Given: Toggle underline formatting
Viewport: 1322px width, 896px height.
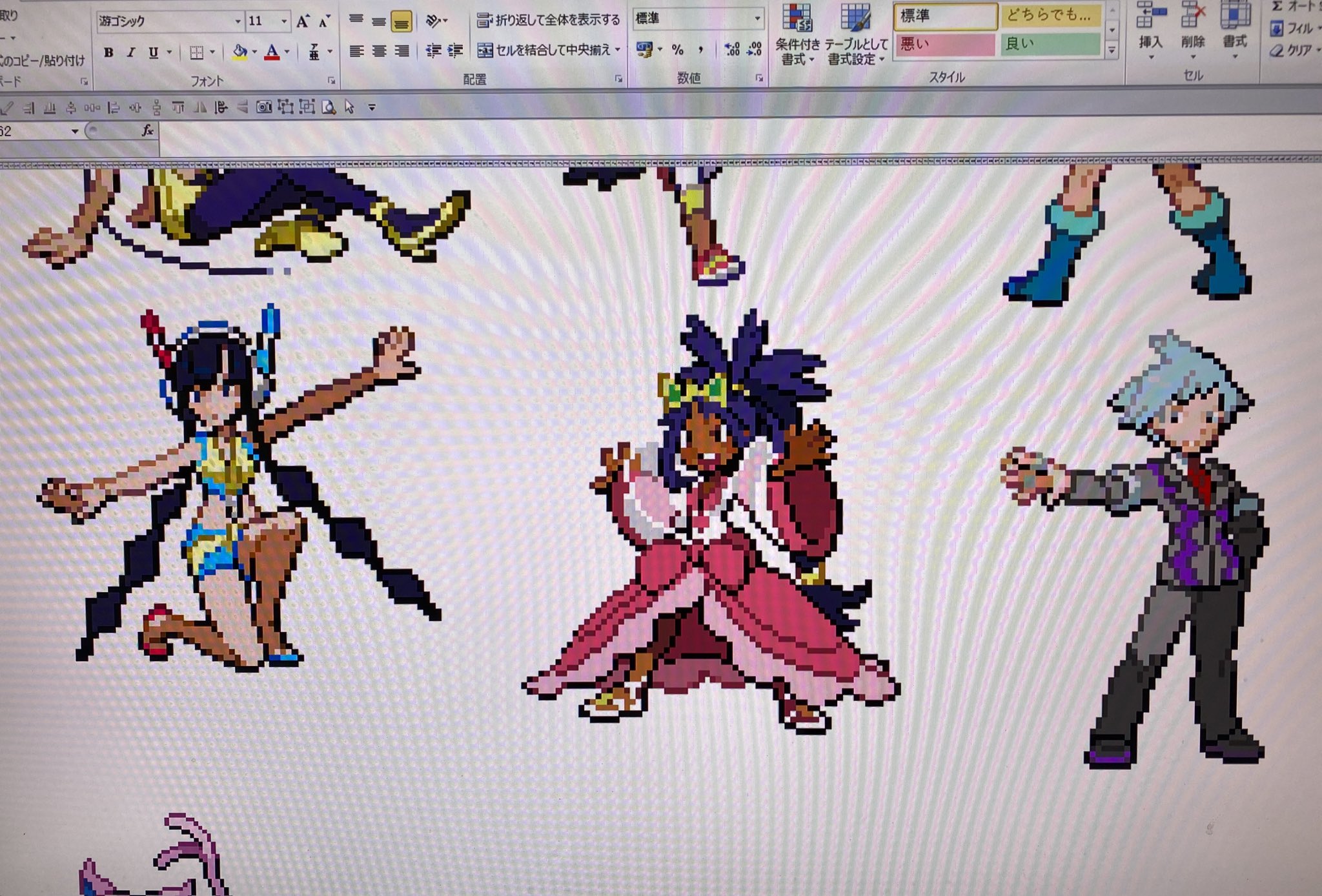Looking at the screenshot, I should [153, 53].
